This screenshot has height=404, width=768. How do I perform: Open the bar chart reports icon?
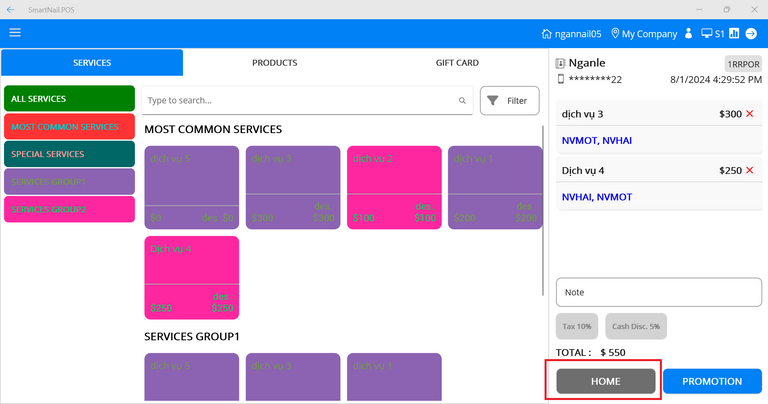(733, 34)
